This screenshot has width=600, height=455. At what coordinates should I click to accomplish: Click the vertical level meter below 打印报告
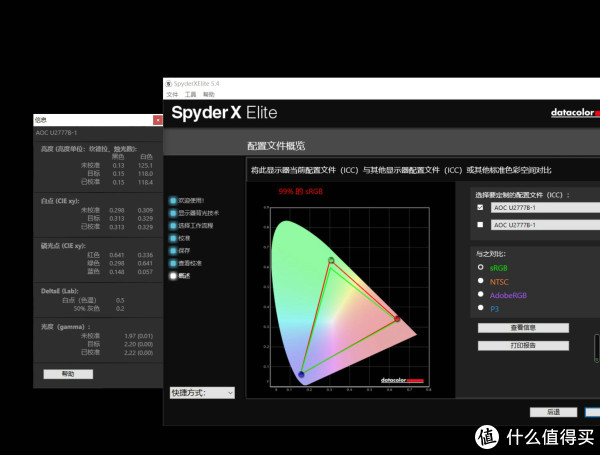[597, 348]
